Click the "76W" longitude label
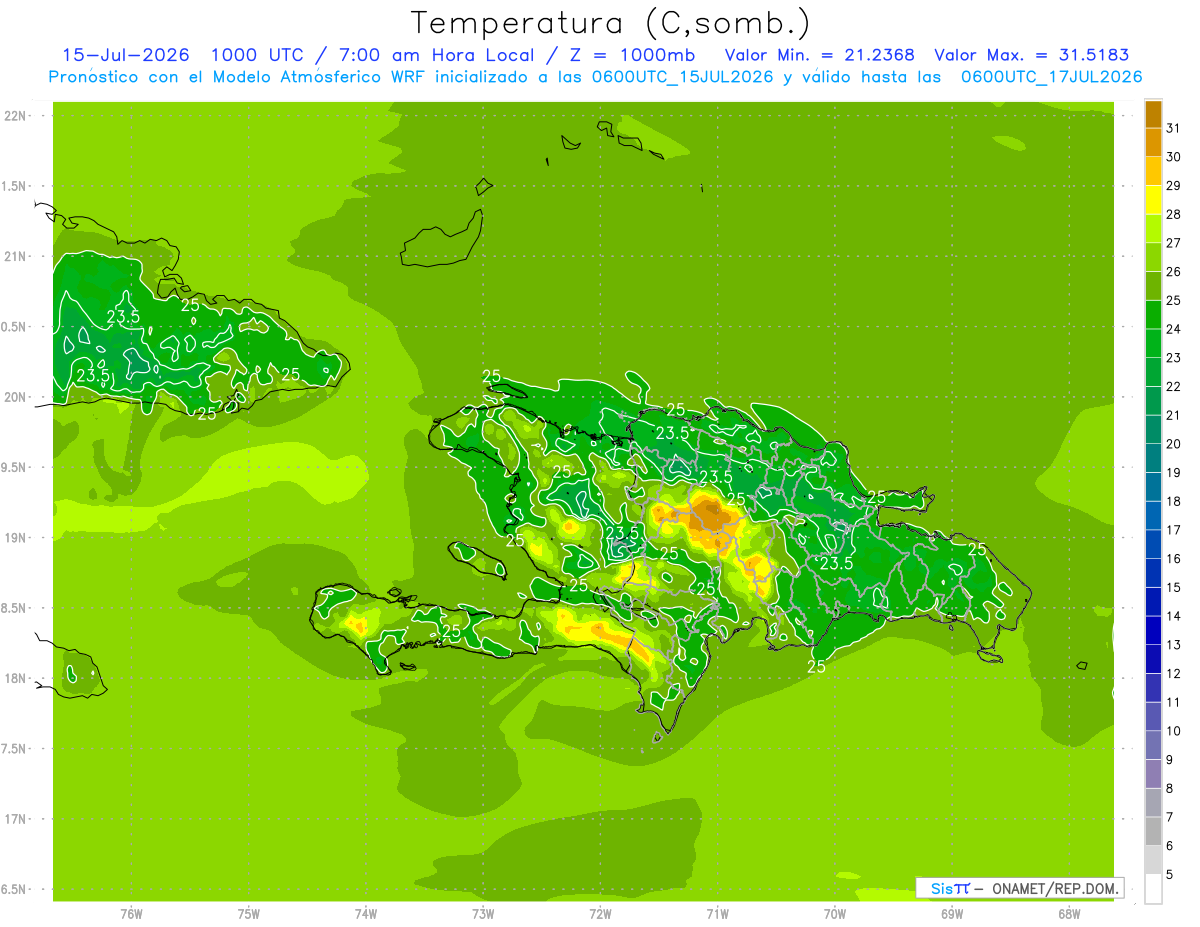1200x927 pixels. pos(131,914)
